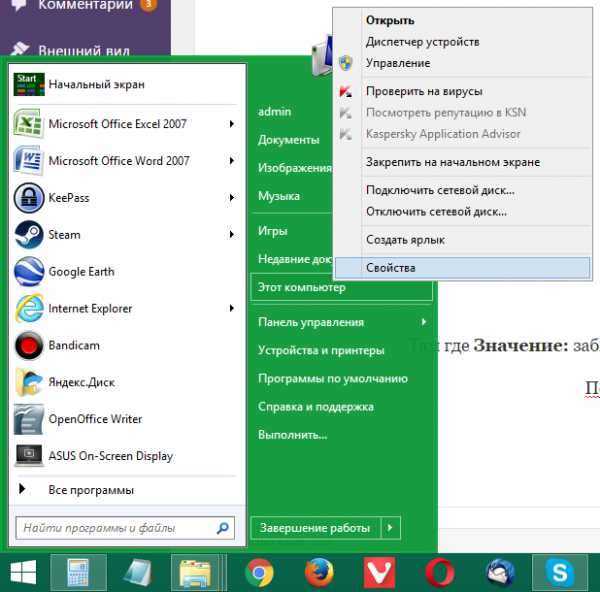Click the Завершение работы button
The image size is (600, 592).
click(x=316, y=528)
